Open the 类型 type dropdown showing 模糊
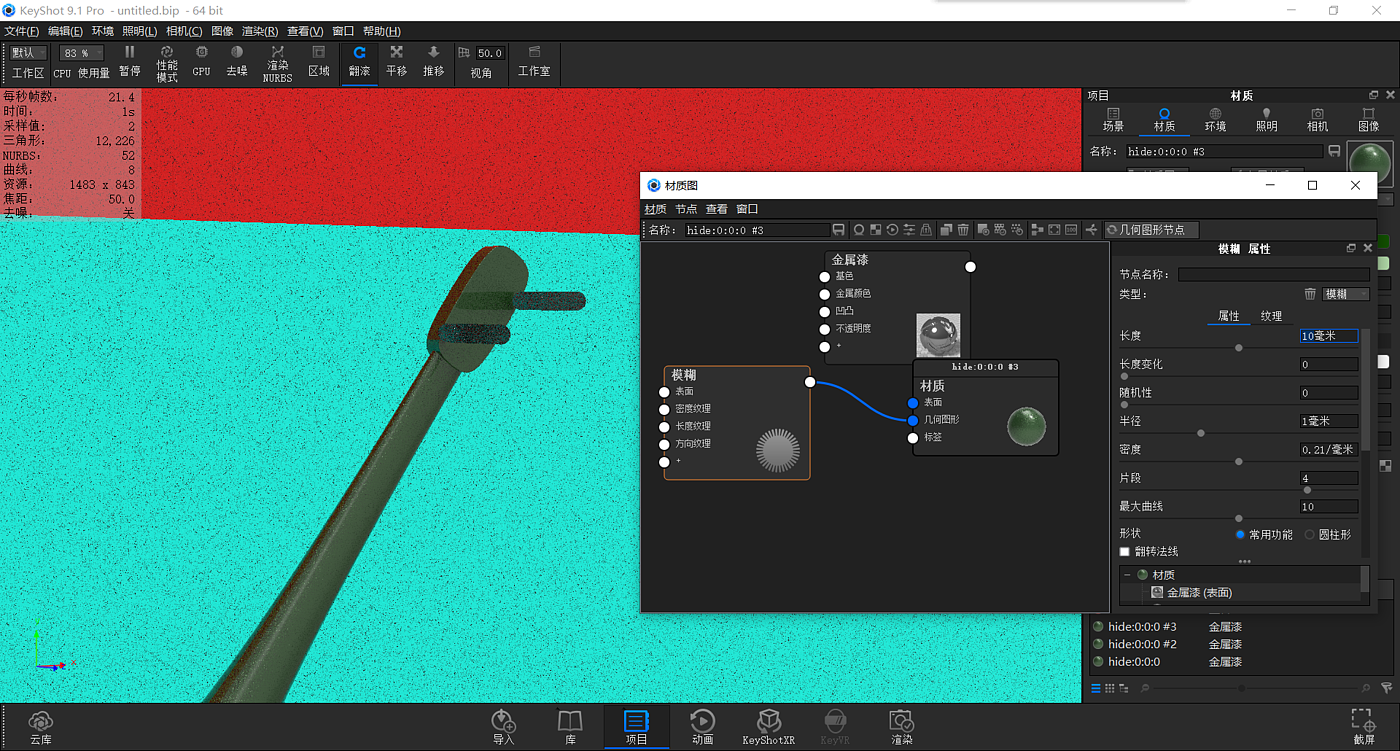 pyautogui.click(x=1346, y=294)
